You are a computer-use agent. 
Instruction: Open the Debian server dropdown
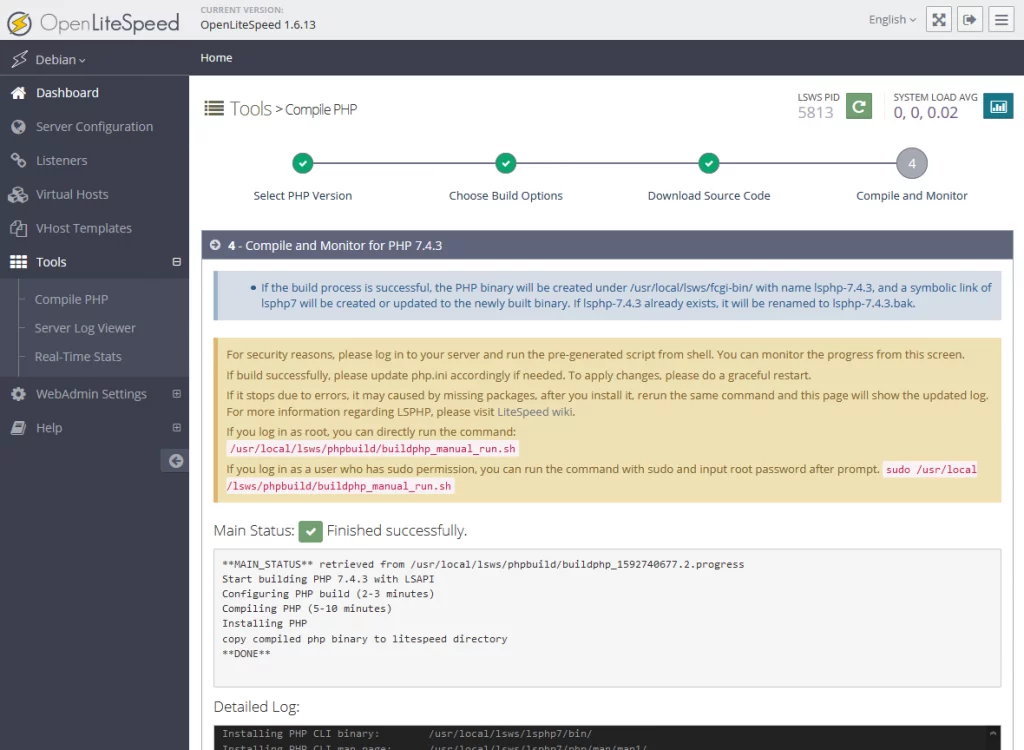pyautogui.click(x=60, y=59)
